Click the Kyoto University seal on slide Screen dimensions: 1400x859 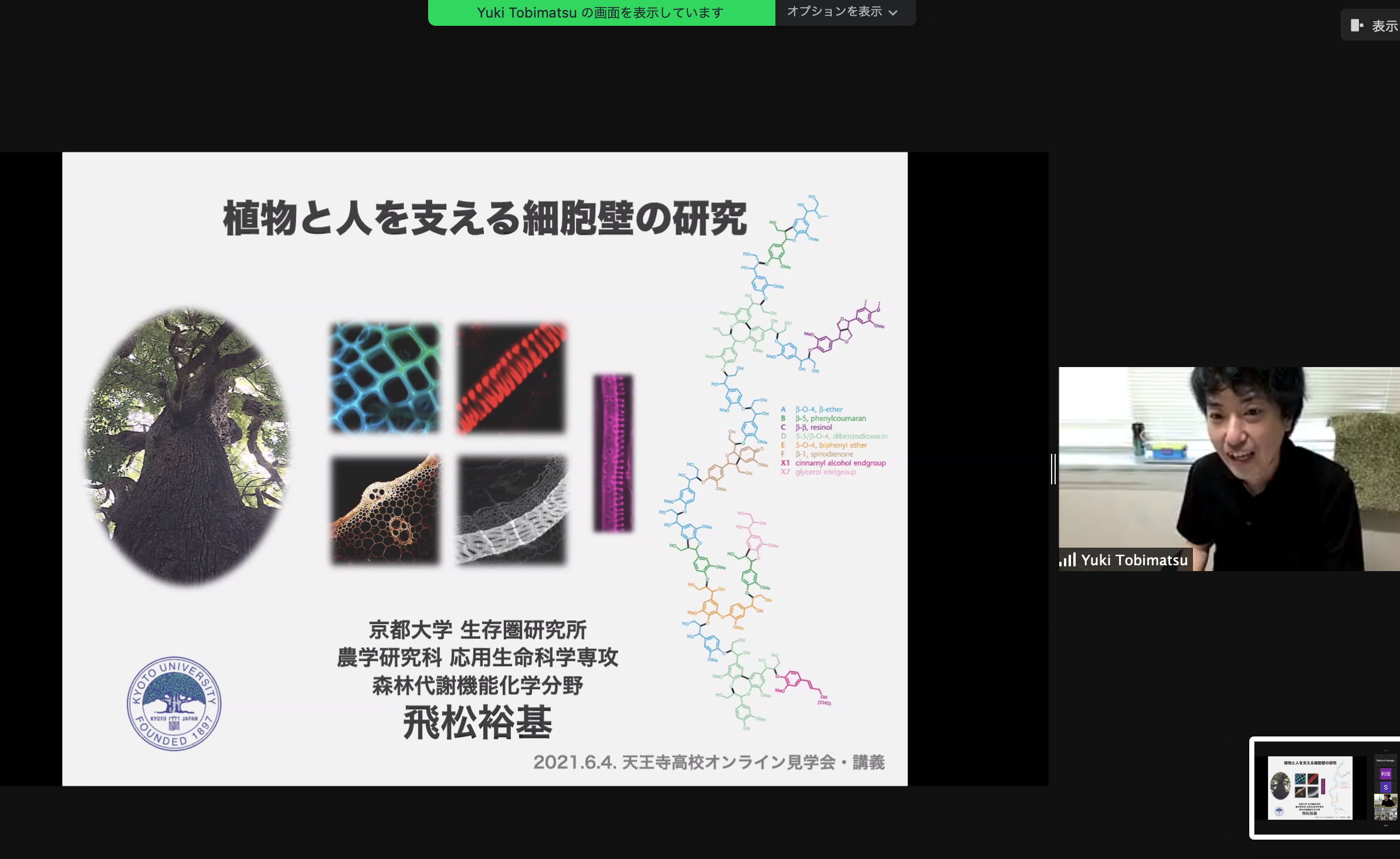pyautogui.click(x=174, y=703)
